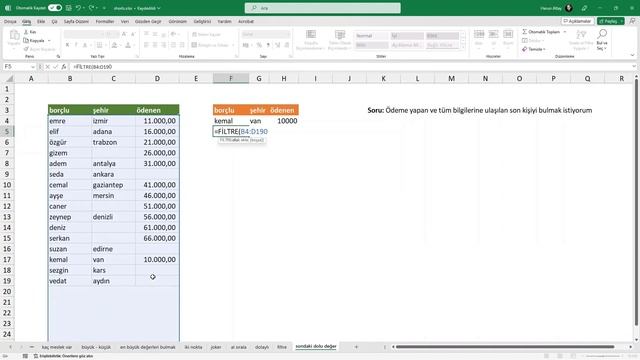This screenshot has height=360, width=640.
Task: Open the Dosya menu
Action: pos(10,21)
